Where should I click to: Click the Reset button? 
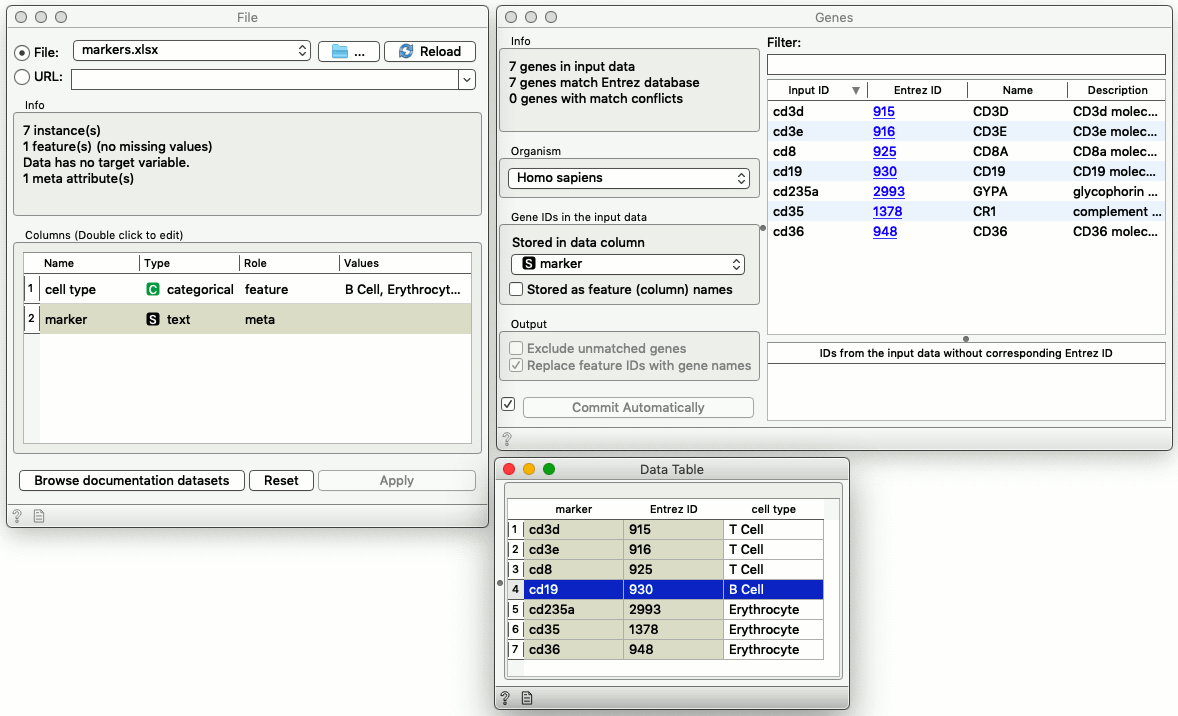[x=281, y=480]
